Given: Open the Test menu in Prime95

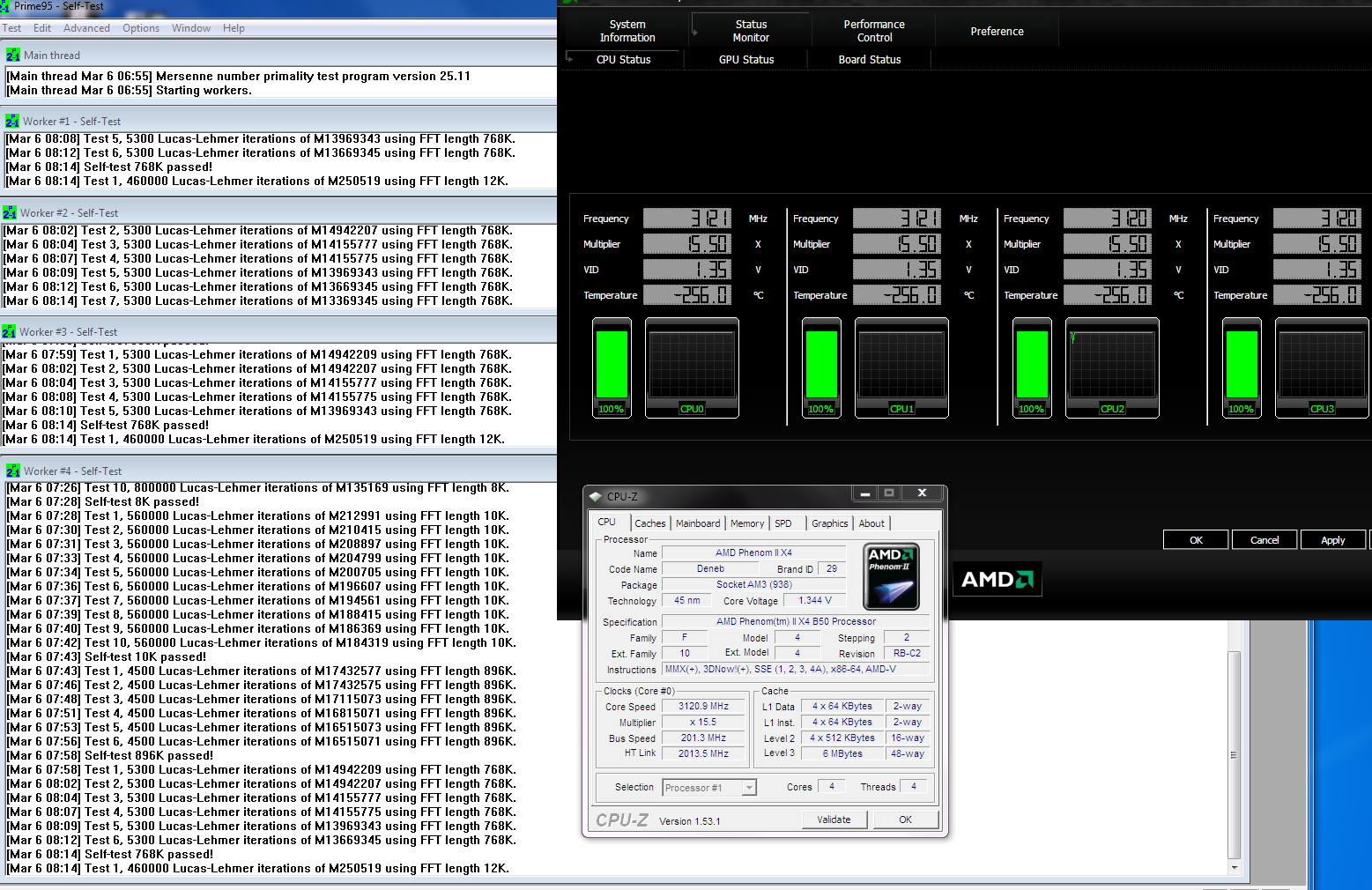Looking at the screenshot, I should pyautogui.click(x=11, y=28).
